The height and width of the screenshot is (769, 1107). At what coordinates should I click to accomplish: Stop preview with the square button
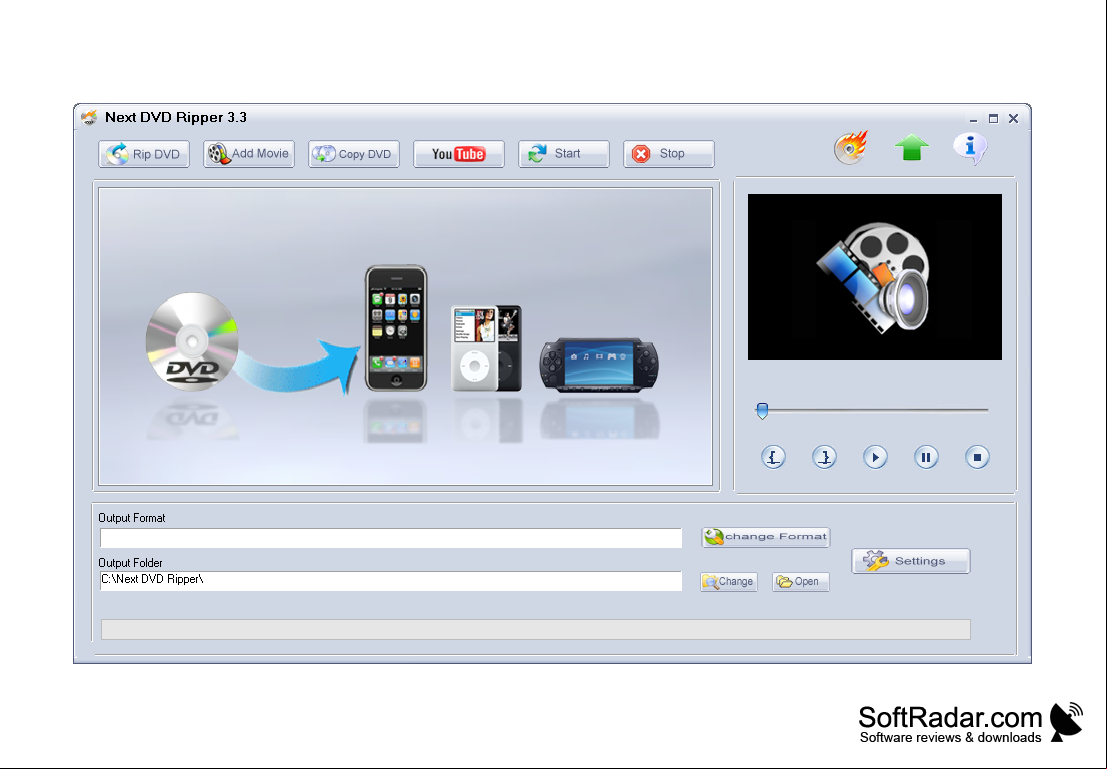pyautogui.click(x=977, y=457)
